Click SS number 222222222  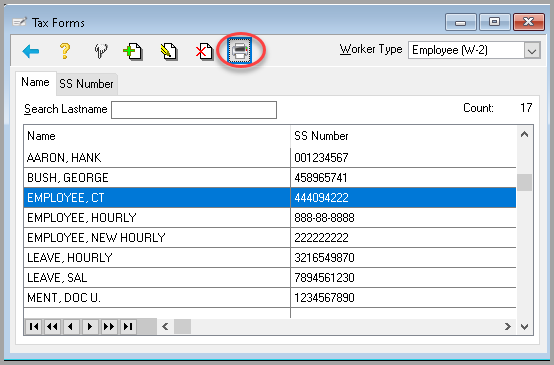pyautogui.click(x=321, y=238)
